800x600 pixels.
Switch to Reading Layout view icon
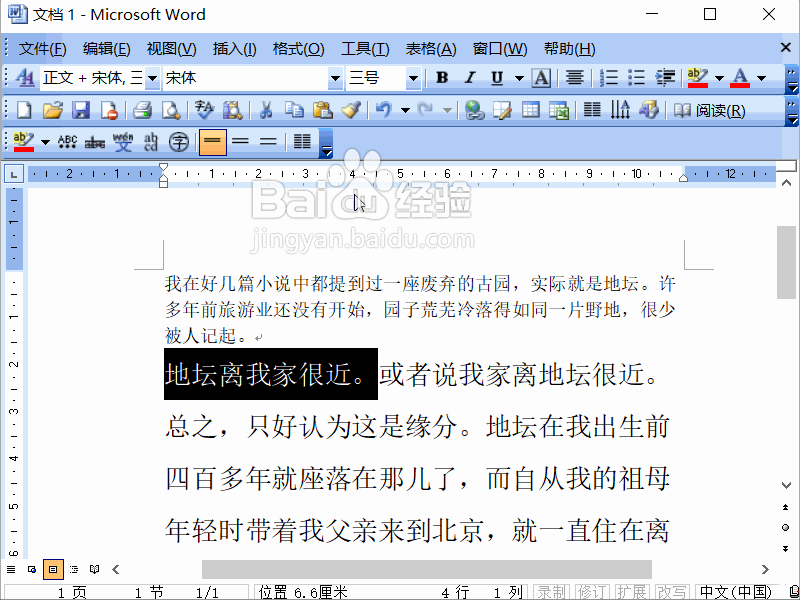[x=95, y=569]
